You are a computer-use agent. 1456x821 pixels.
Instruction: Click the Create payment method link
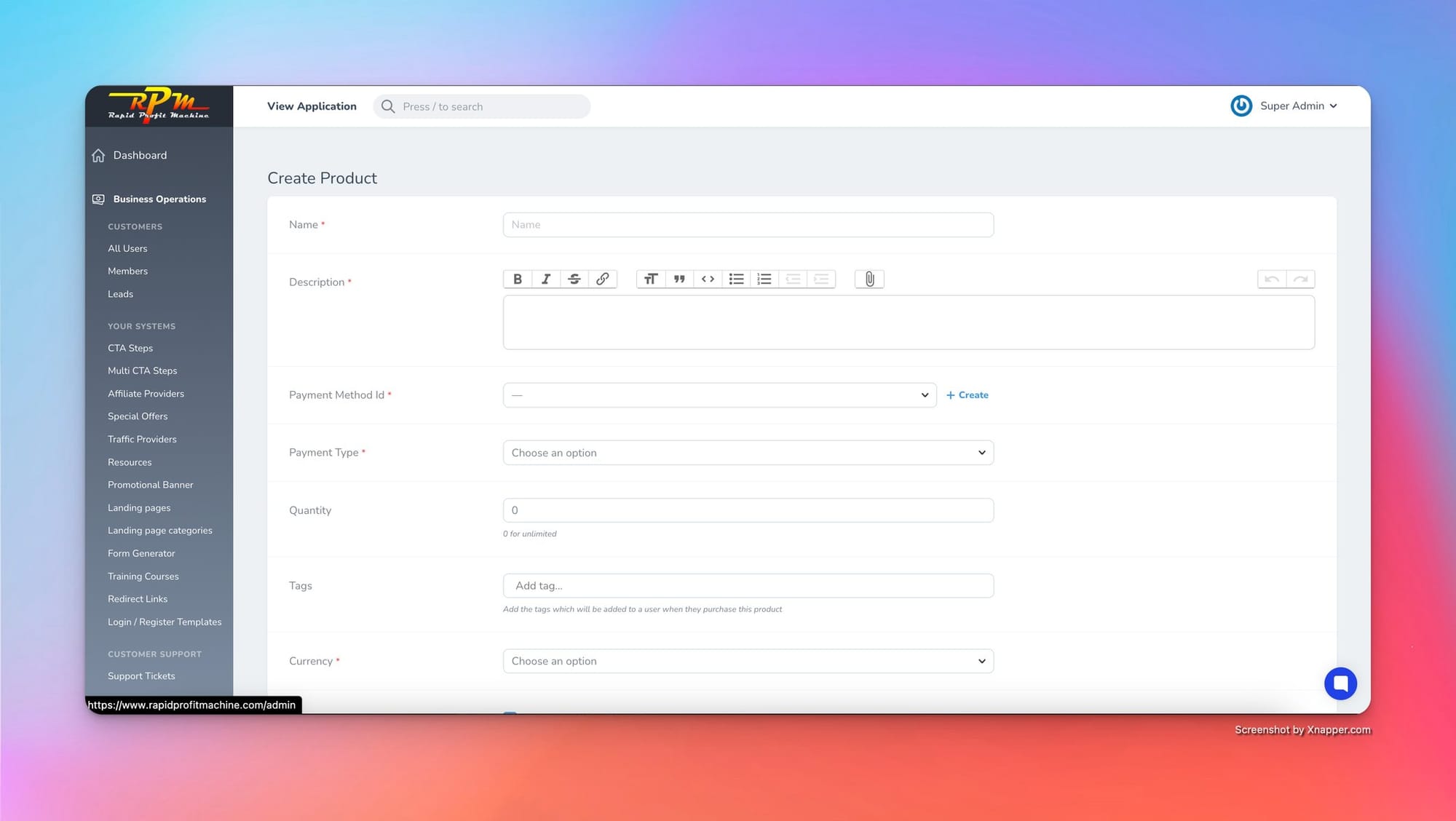(x=968, y=395)
